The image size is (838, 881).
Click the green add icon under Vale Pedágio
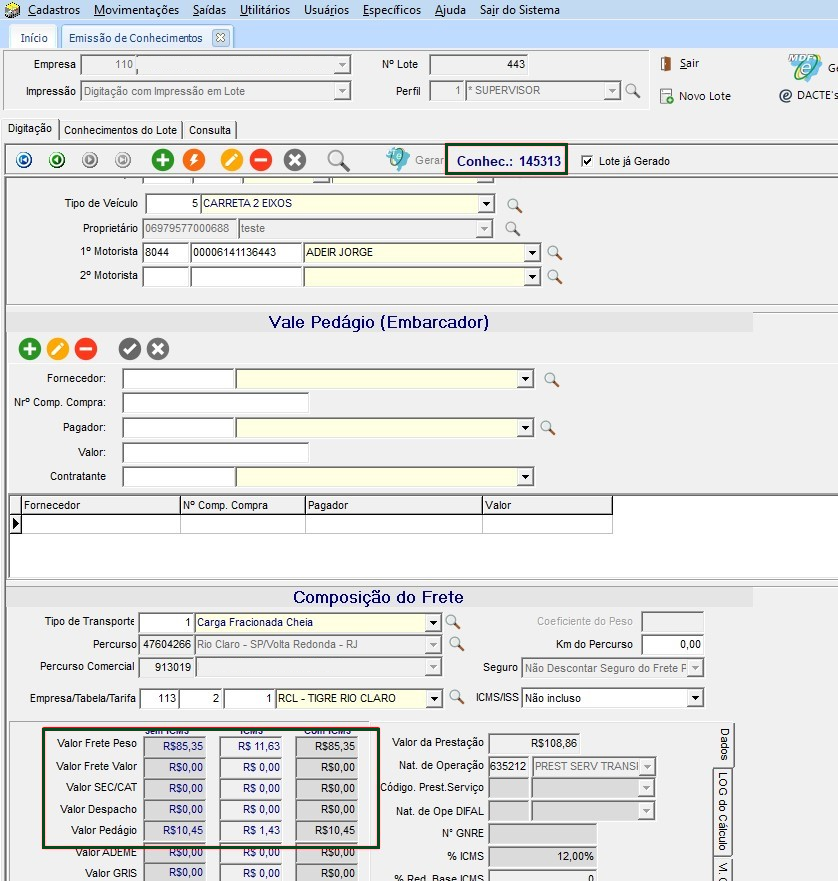point(29,349)
